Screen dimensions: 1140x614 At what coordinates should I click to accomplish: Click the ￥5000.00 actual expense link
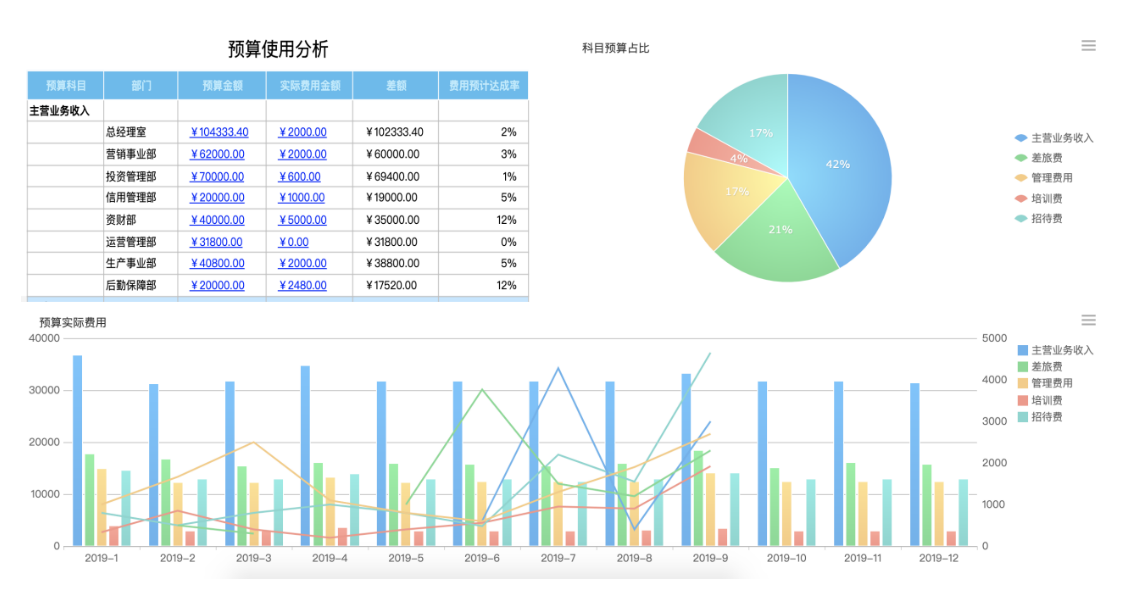coord(302,220)
